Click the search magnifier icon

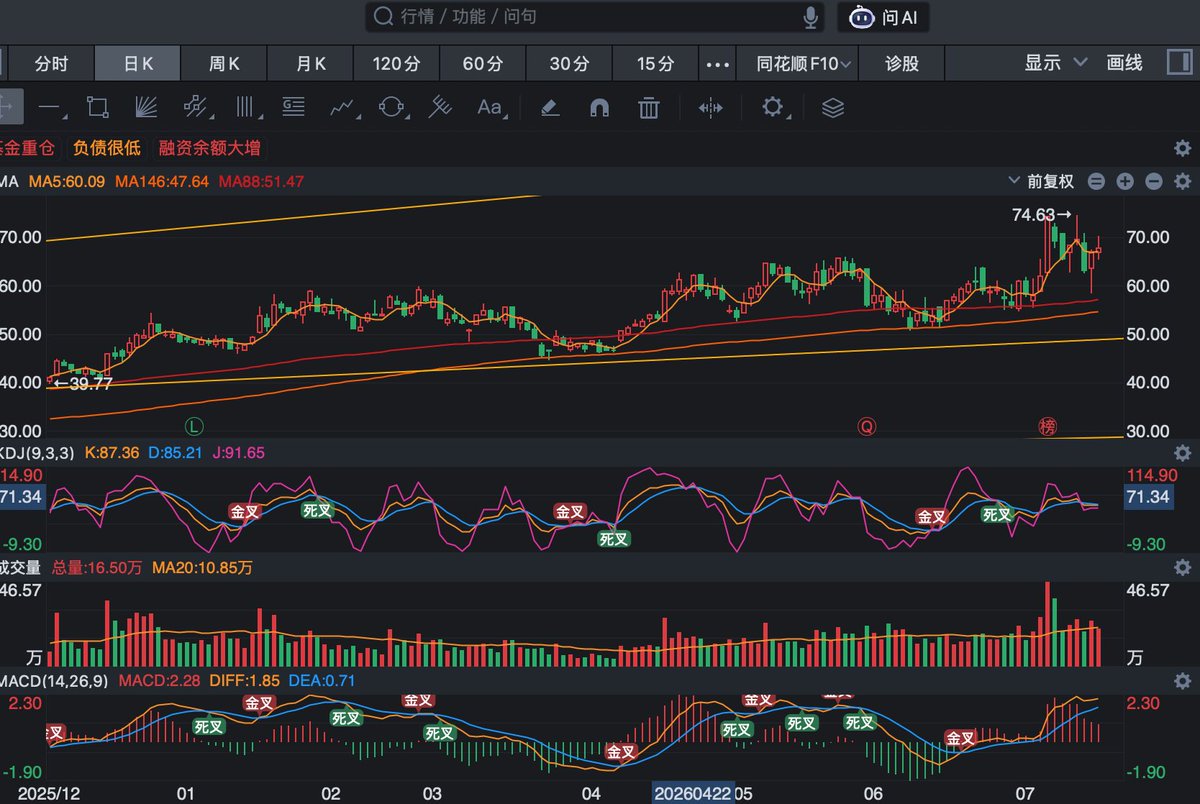point(382,17)
